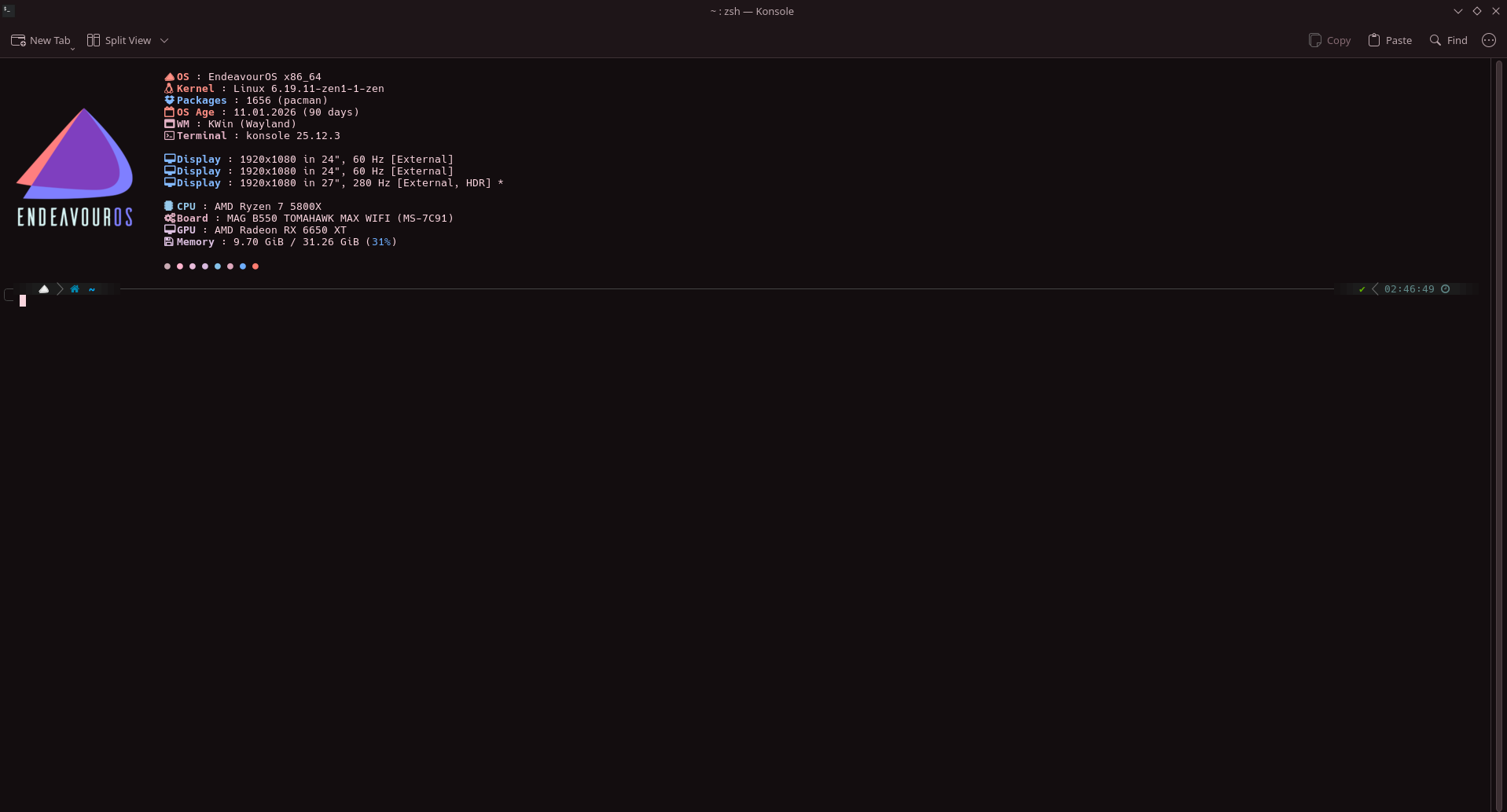The width and height of the screenshot is (1507, 812).
Task: Click the "AMD Radeon RX 6650 XT" text
Action: [x=280, y=230]
